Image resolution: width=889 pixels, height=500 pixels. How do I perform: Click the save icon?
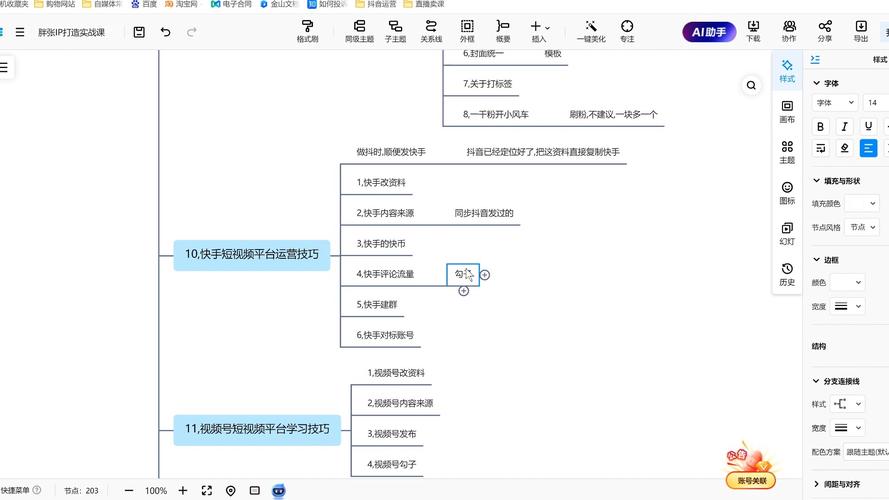coord(139,32)
